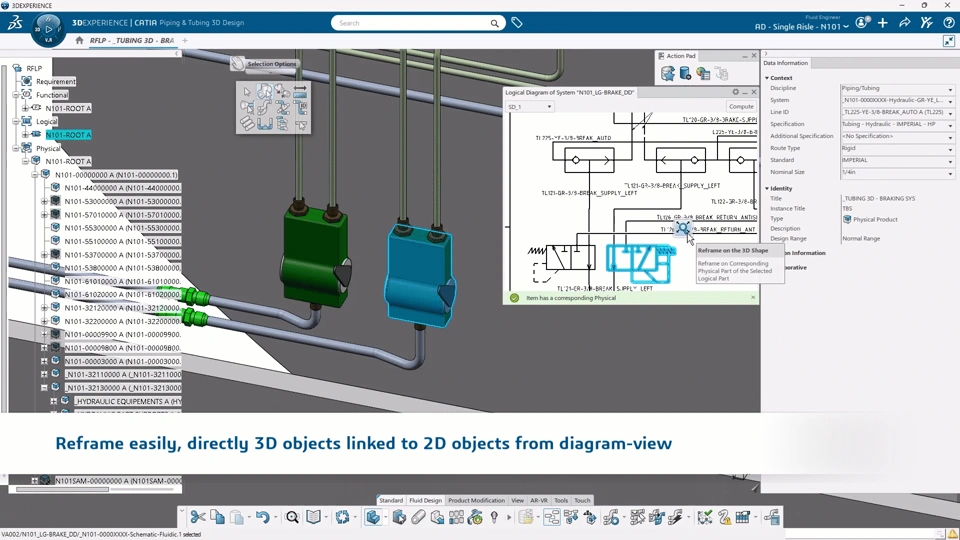
Task: Click the Cut scissors icon in toolbar
Action: (198, 517)
